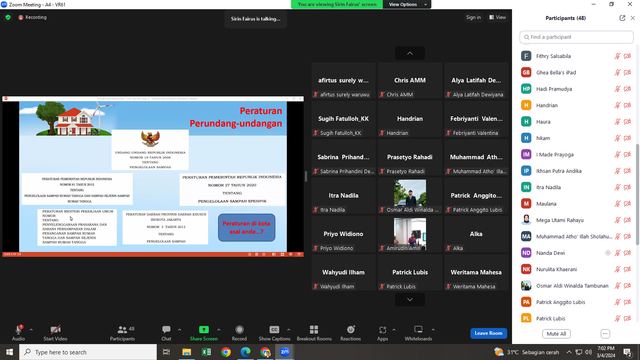Toggle mute icon for Haura
The height and width of the screenshot is (360, 640).
coord(618,122)
